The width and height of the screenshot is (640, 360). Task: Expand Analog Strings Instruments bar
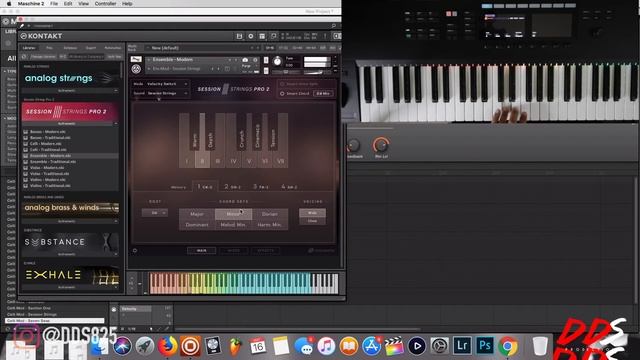point(69,91)
